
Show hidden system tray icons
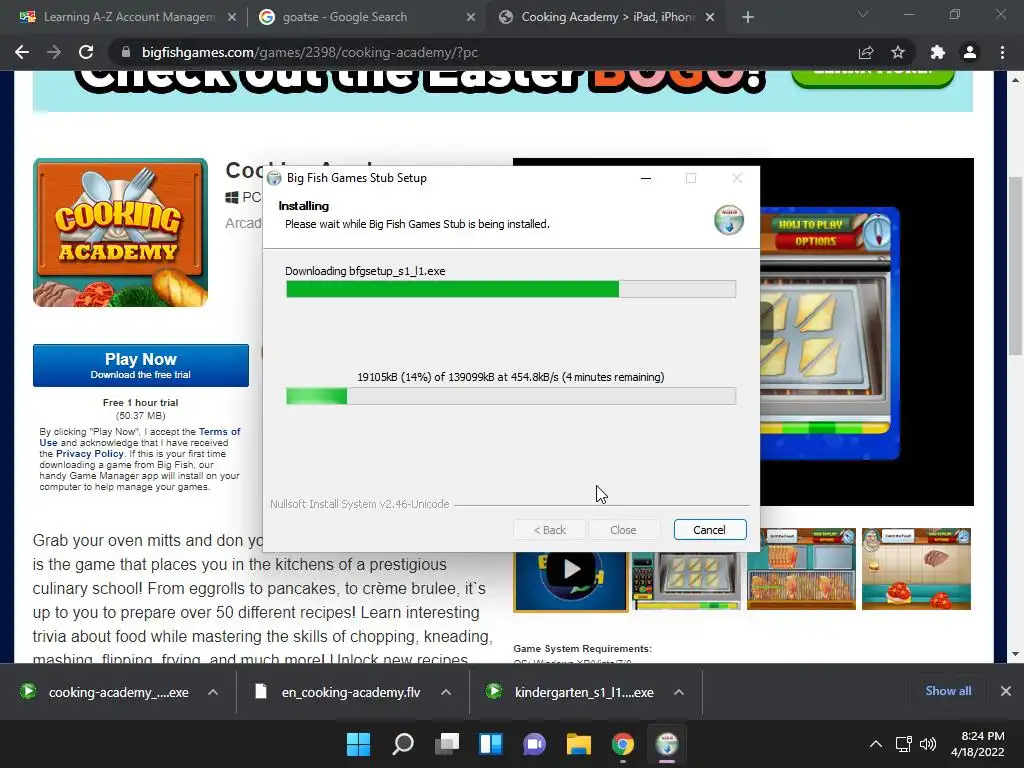click(876, 744)
